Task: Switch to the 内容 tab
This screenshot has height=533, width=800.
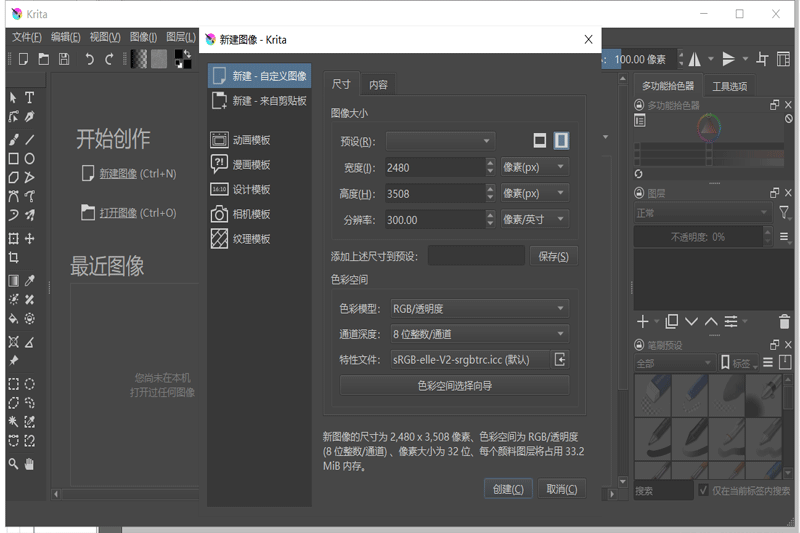Action: [378, 85]
